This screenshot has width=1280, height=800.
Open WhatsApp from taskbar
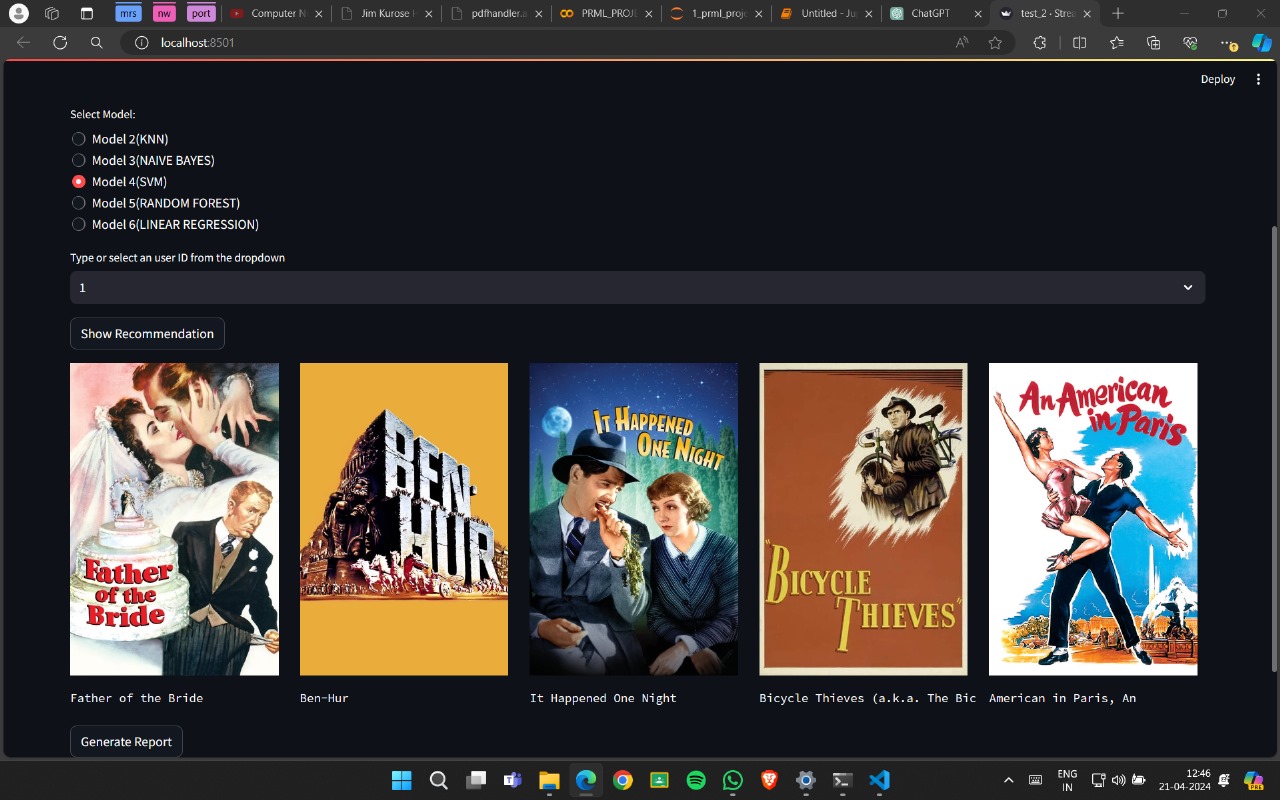click(x=733, y=780)
